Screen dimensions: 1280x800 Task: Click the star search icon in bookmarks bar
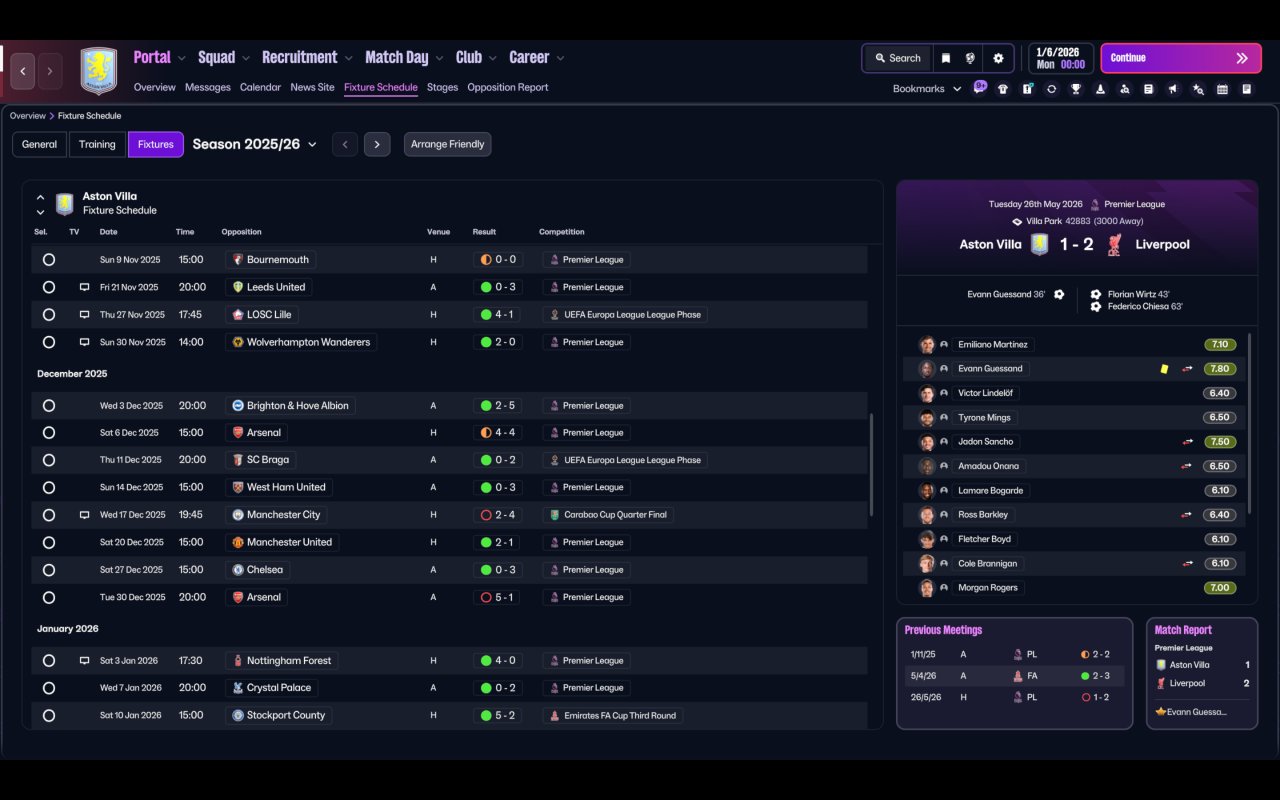[x=1198, y=89]
